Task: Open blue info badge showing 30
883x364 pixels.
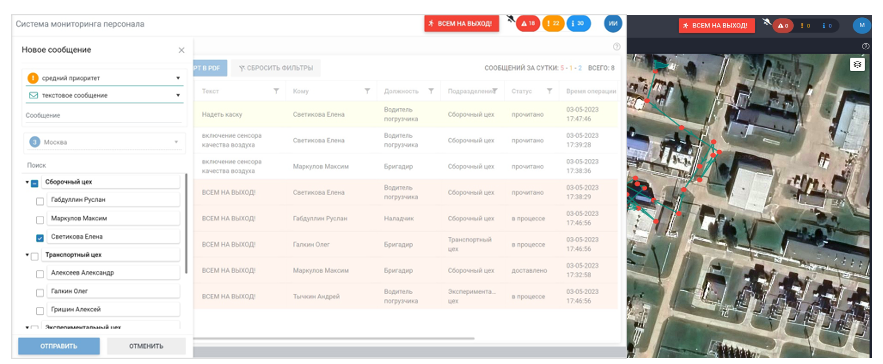Action: (578, 24)
